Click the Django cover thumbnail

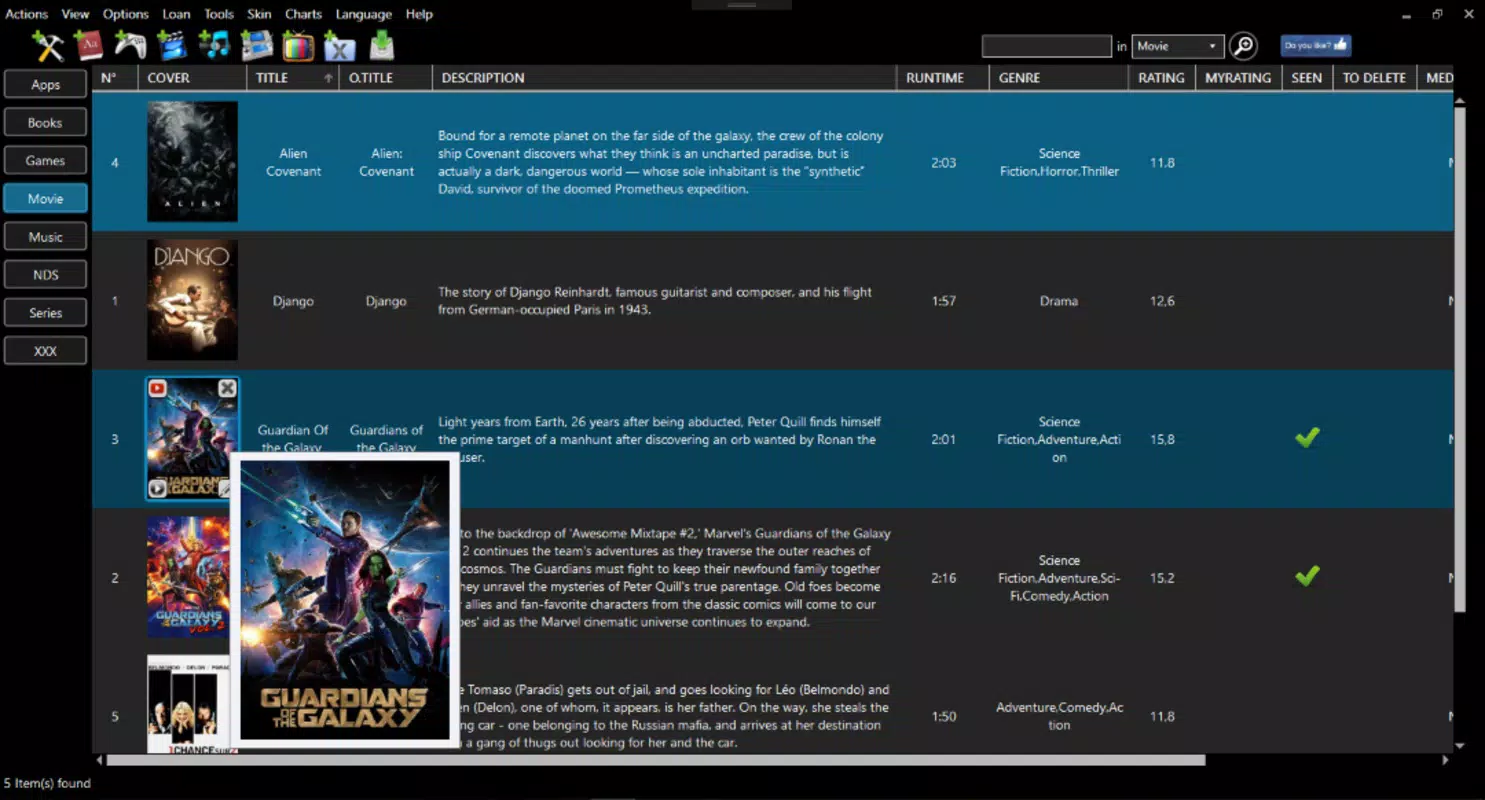192,300
